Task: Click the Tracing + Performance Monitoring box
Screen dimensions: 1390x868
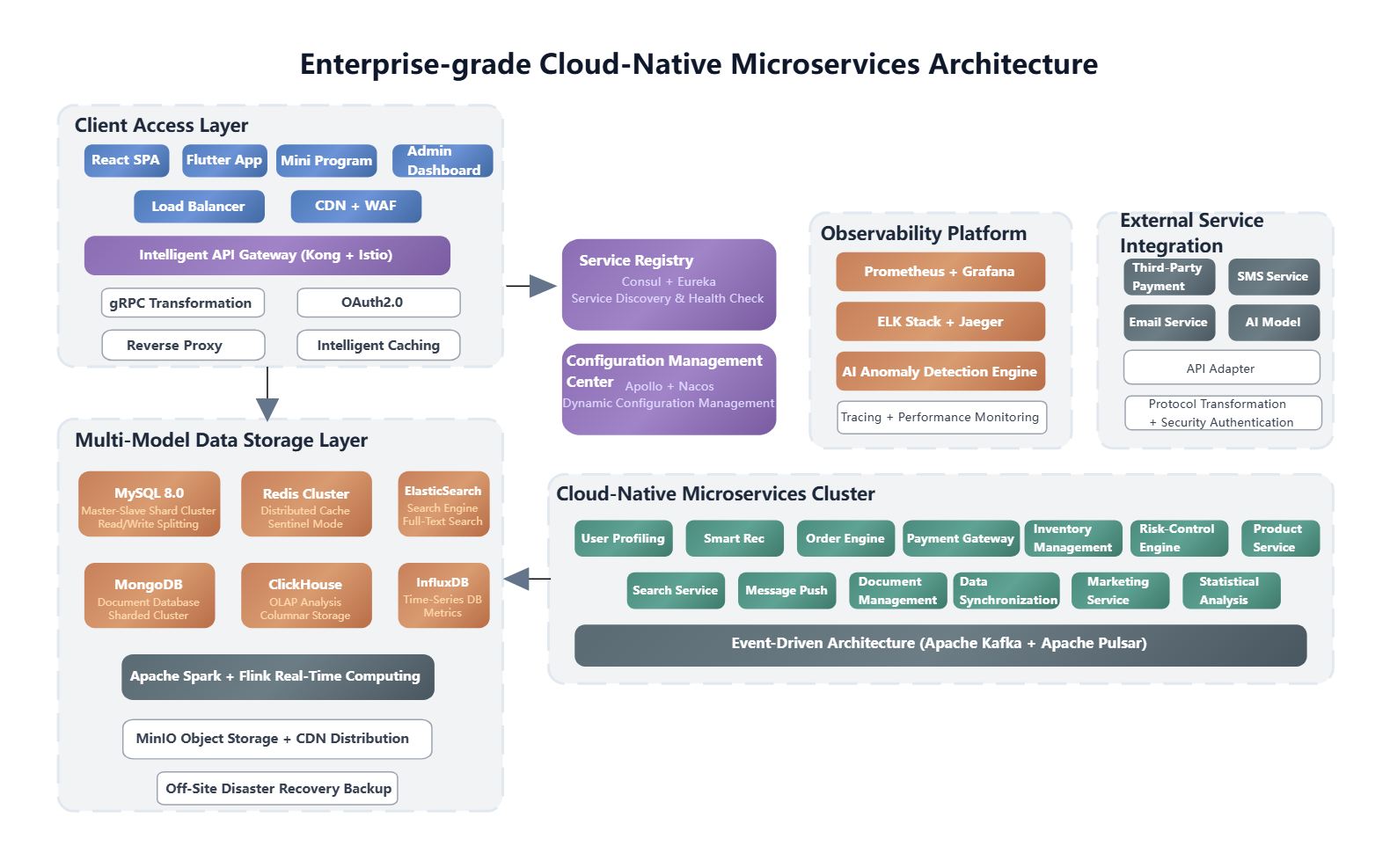Action: point(941,417)
